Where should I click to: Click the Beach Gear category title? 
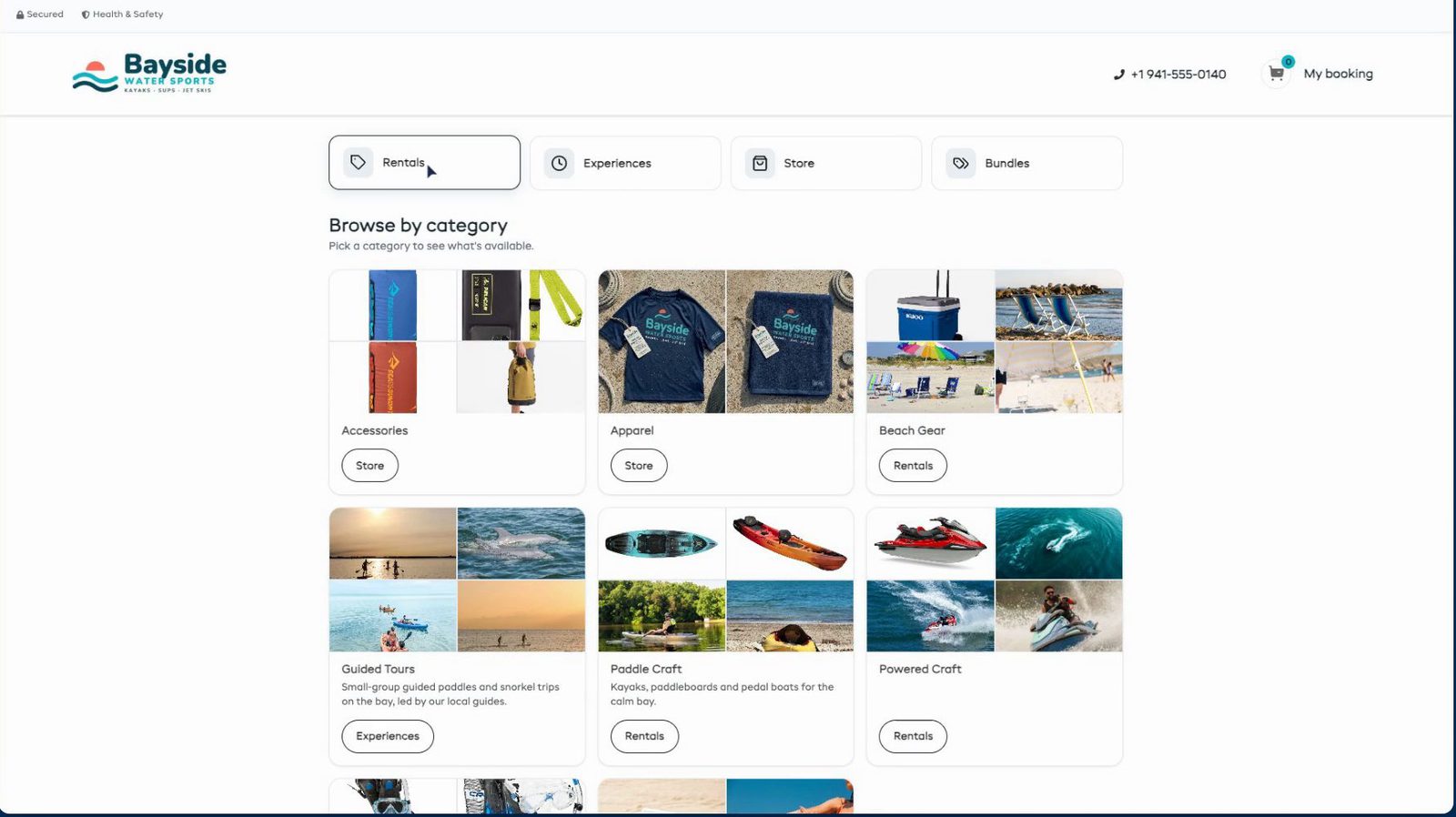point(912,431)
